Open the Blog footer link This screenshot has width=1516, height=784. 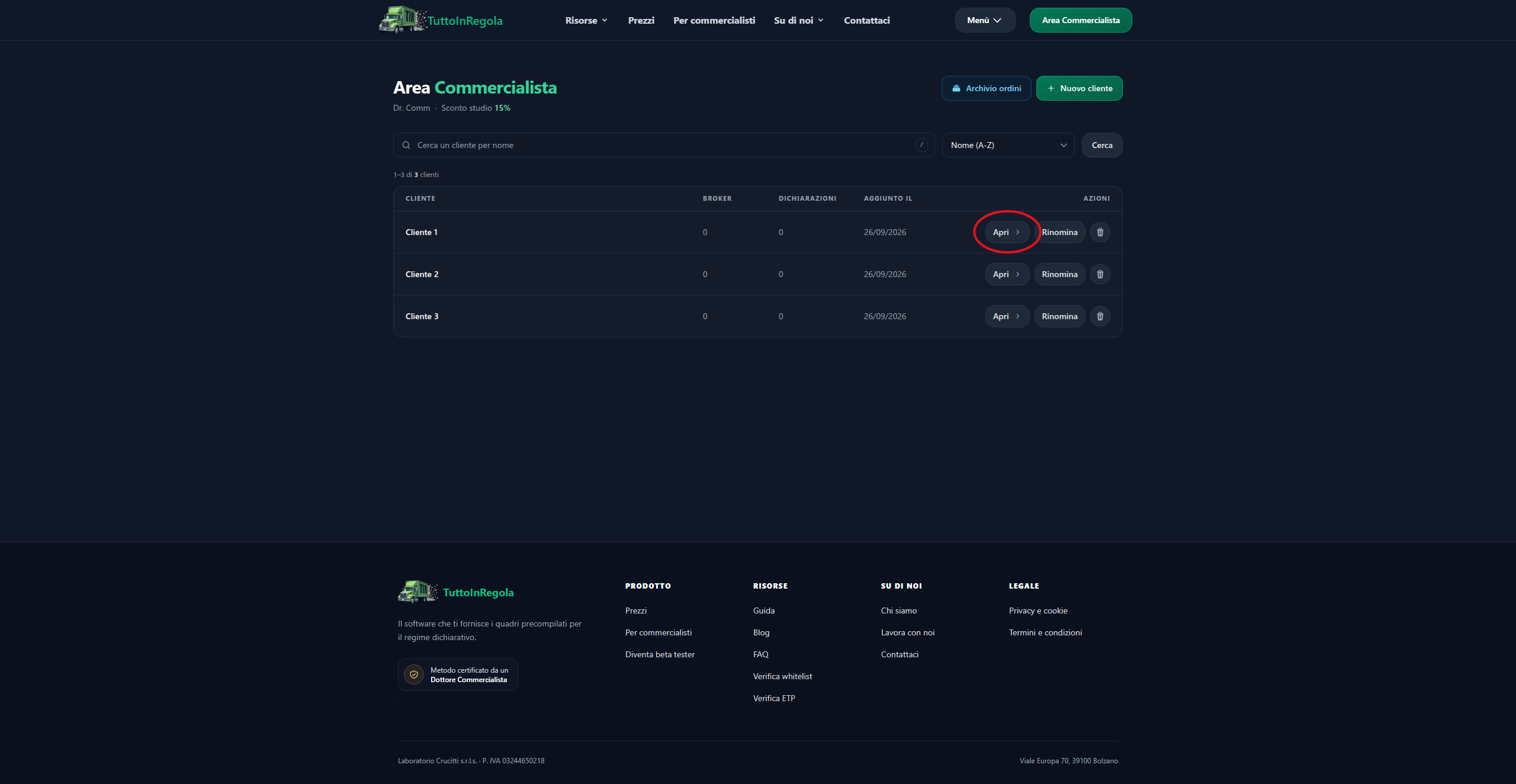(x=761, y=632)
